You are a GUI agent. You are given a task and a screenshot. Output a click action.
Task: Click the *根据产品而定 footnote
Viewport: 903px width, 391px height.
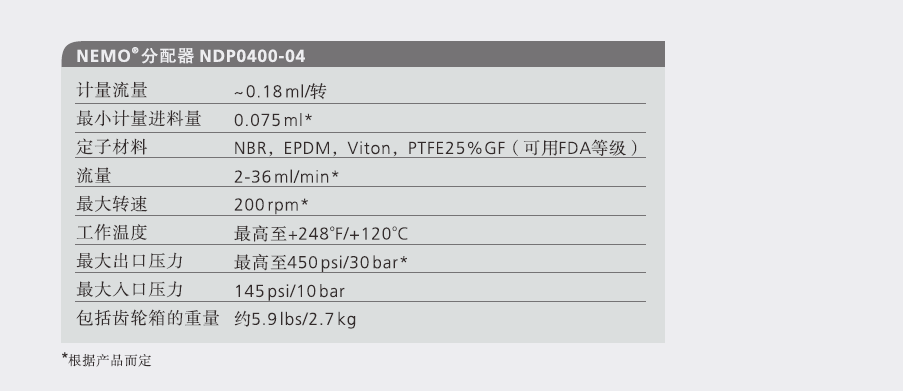pyautogui.click(x=107, y=360)
